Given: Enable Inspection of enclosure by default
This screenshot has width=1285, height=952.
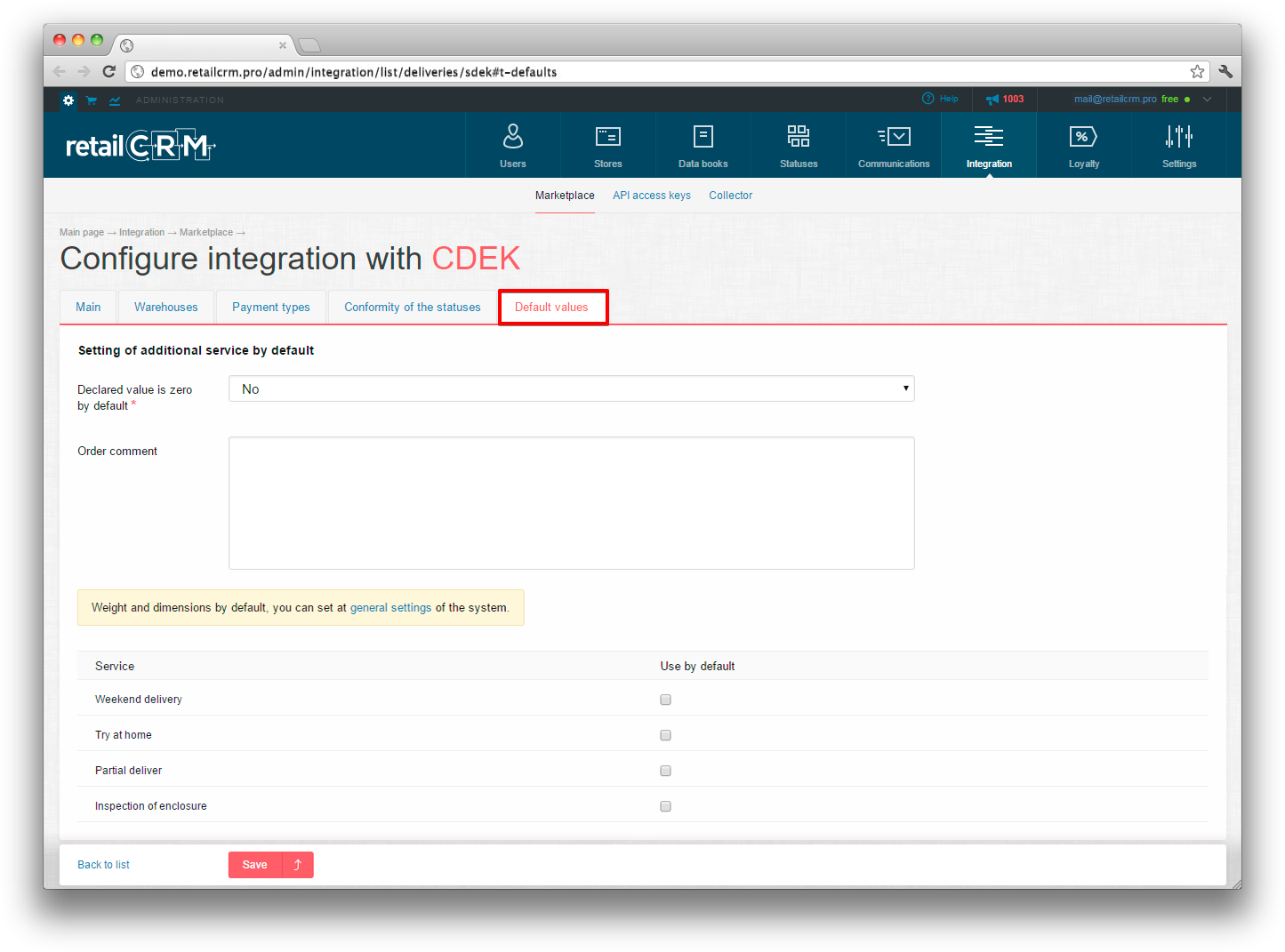Looking at the screenshot, I should (665, 806).
